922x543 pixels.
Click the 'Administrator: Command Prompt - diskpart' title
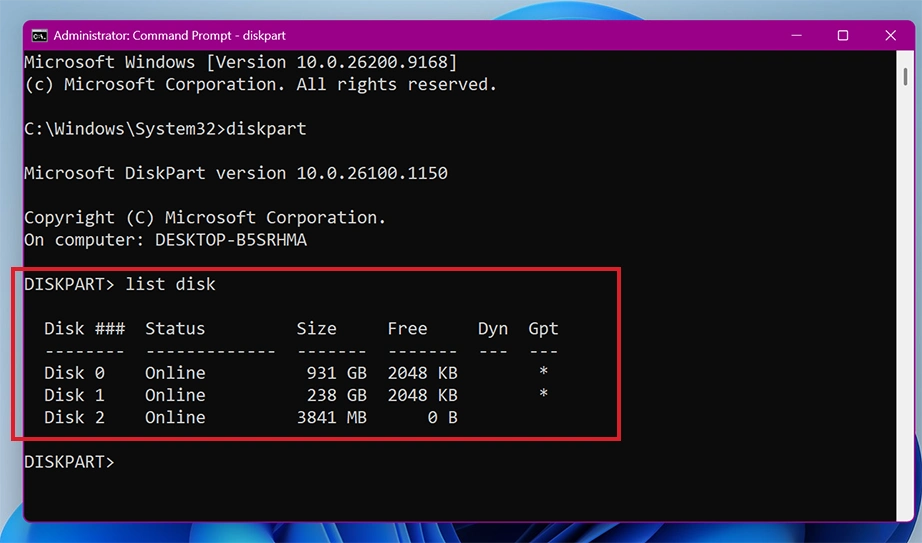(x=169, y=36)
